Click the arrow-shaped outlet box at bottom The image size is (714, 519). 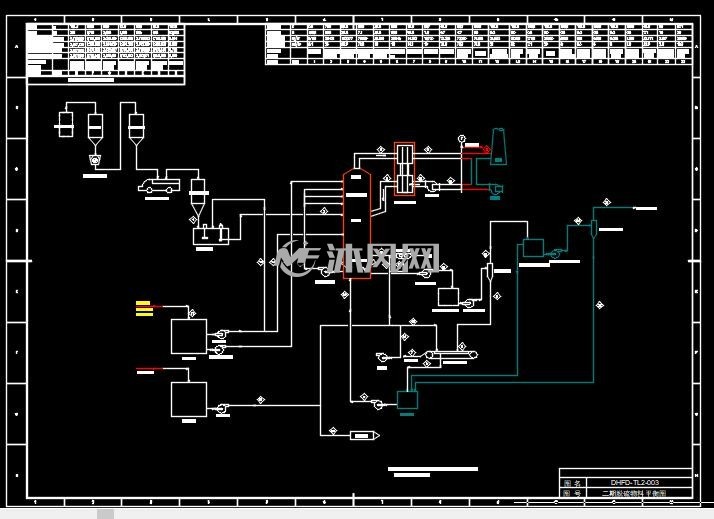(x=364, y=436)
